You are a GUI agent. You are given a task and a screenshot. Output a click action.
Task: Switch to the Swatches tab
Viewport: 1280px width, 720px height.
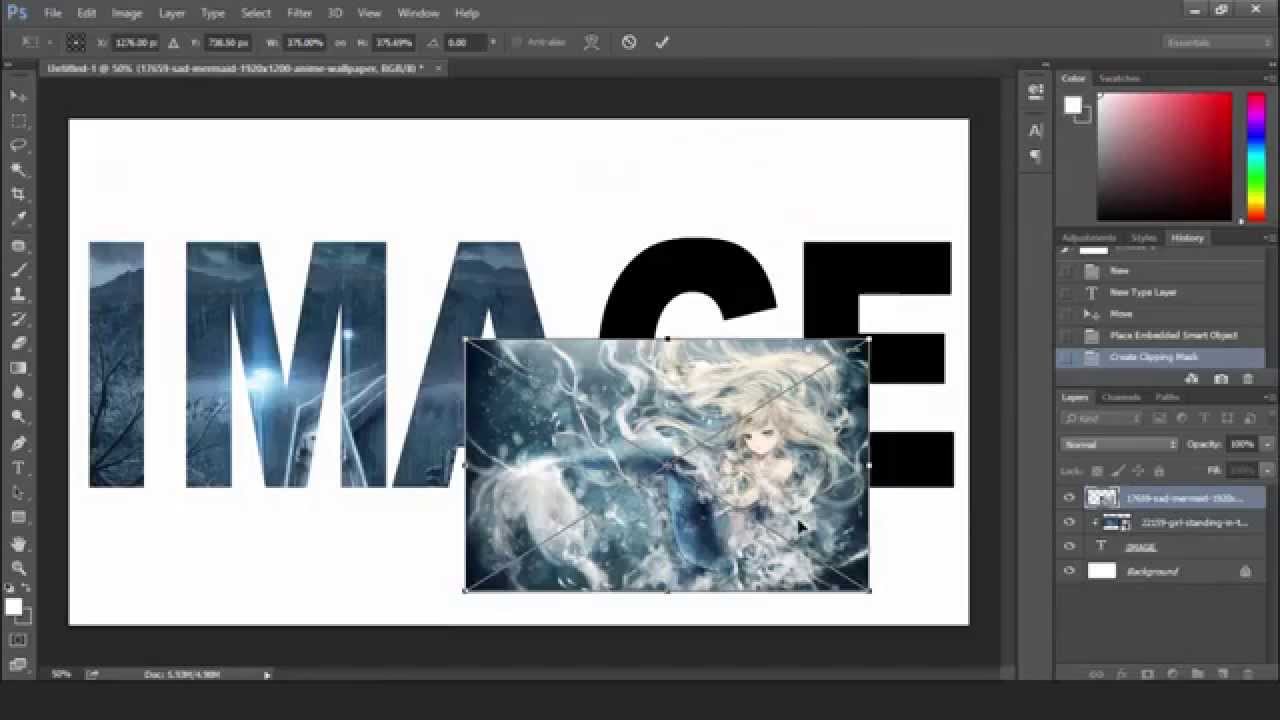1119,78
